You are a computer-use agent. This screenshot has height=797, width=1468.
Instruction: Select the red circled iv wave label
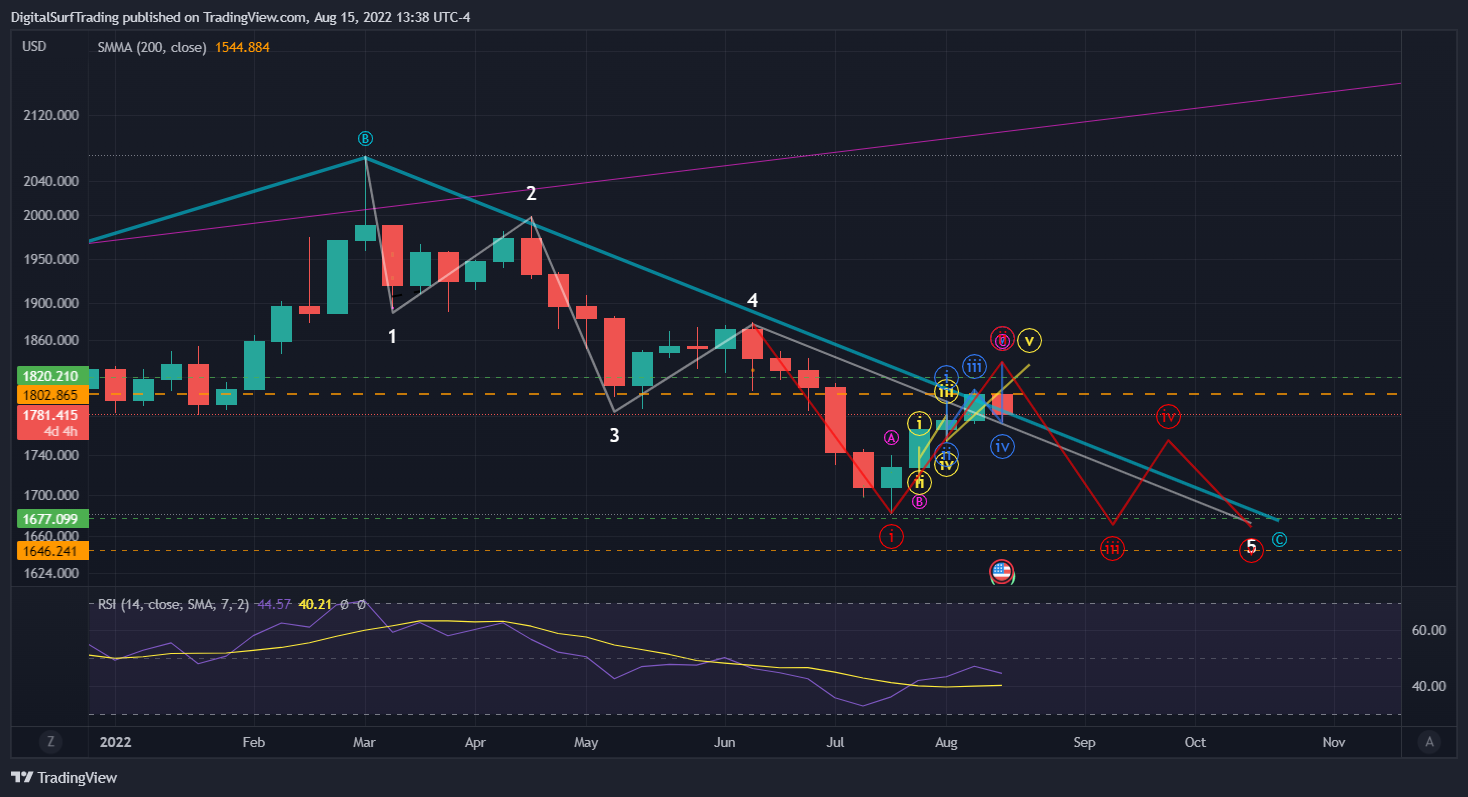coord(1168,416)
